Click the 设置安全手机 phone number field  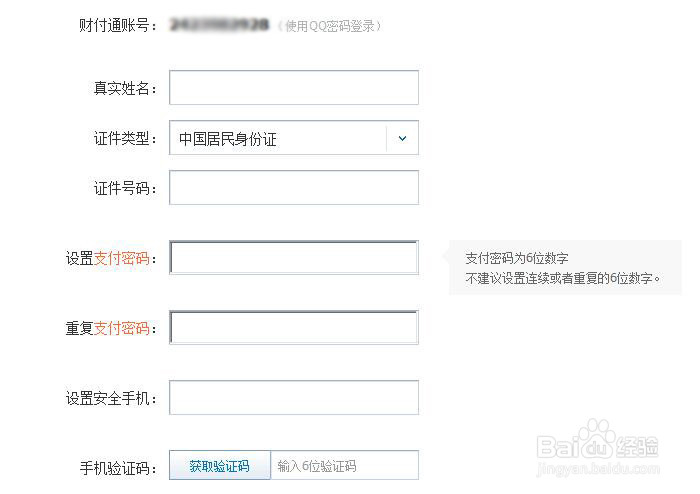point(293,398)
